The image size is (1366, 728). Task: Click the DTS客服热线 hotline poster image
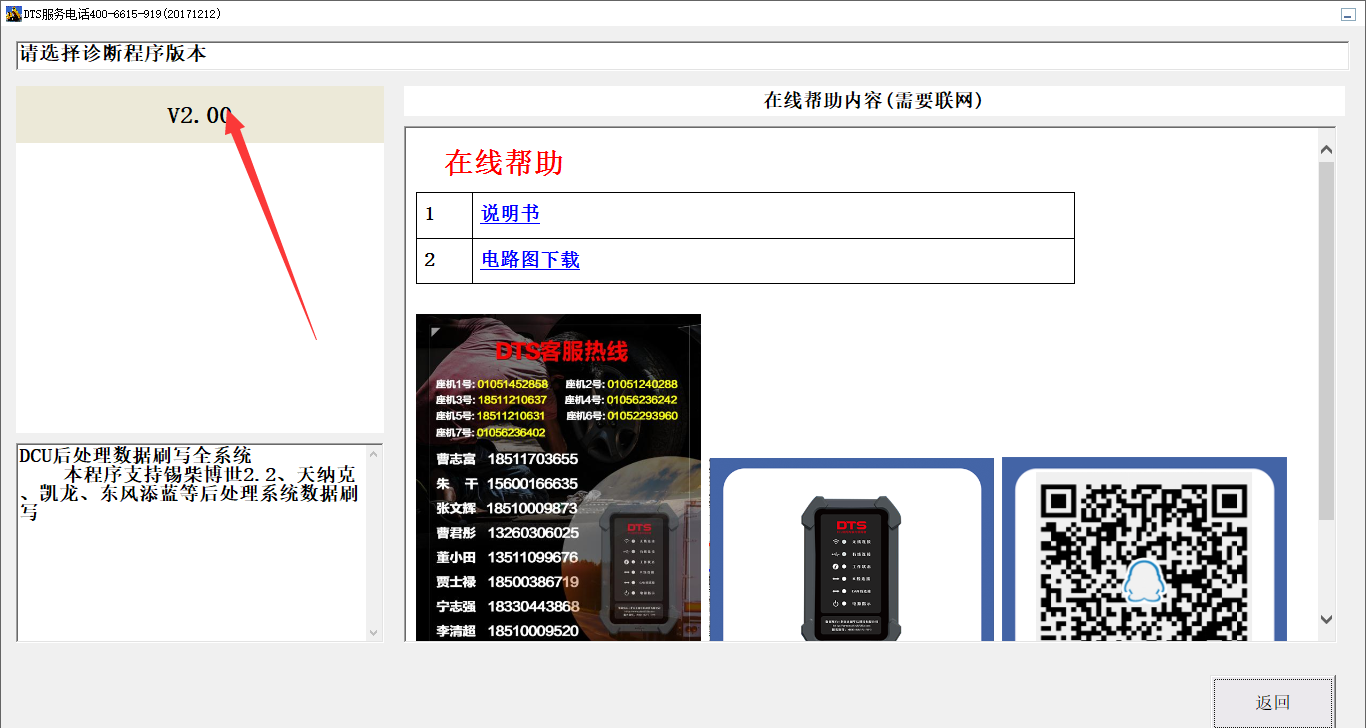pyautogui.click(x=558, y=477)
